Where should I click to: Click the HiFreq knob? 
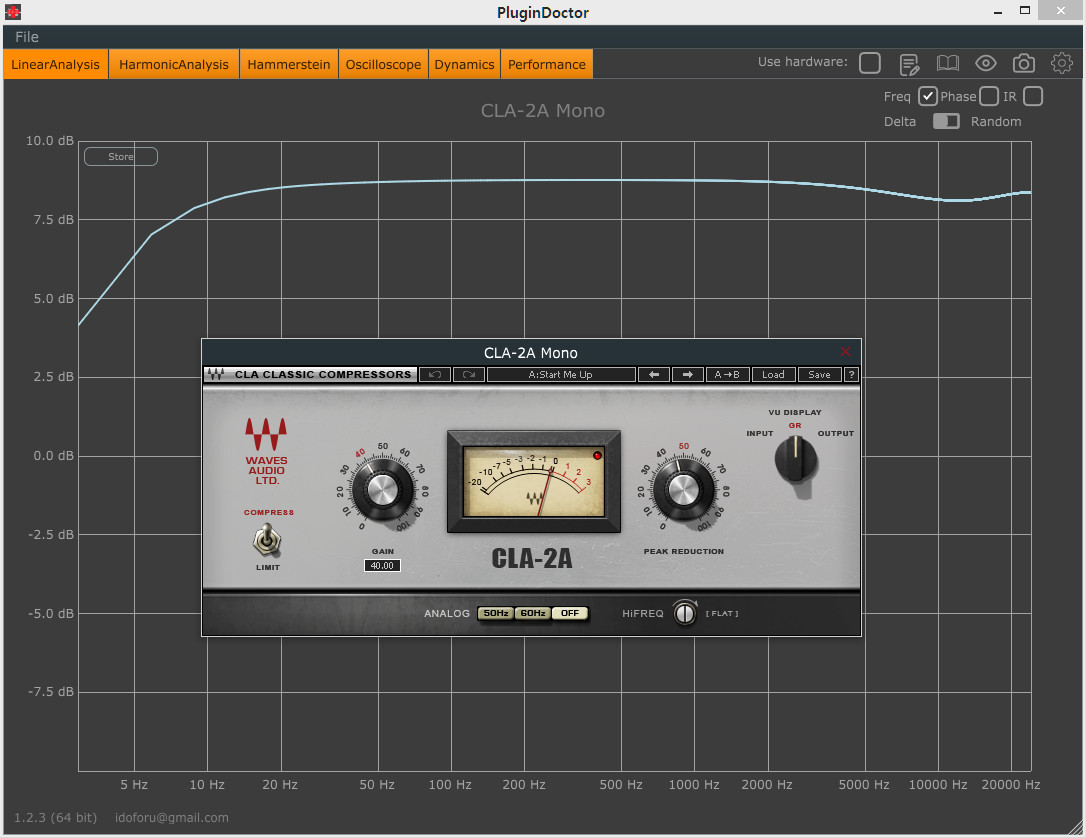pos(685,613)
